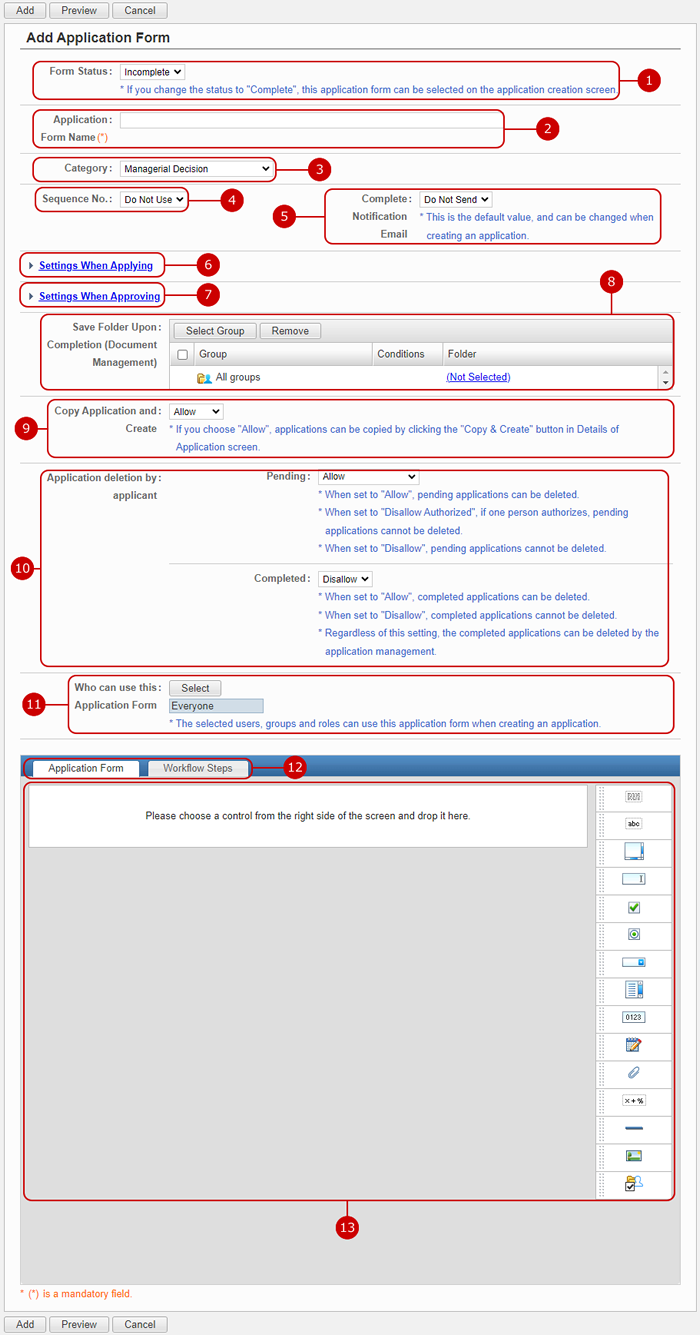Click the Select Group button
Screen dimensions: 700x1335
[x=215, y=331]
